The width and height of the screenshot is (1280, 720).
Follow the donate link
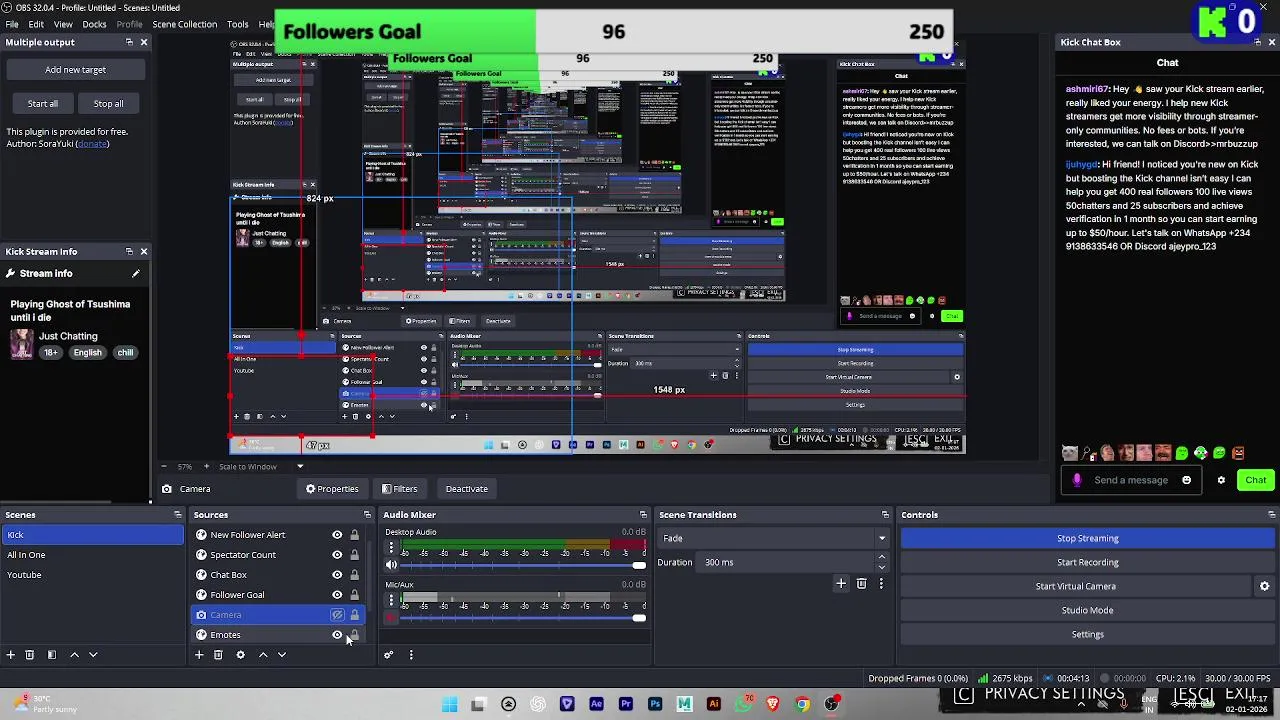(x=92, y=144)
